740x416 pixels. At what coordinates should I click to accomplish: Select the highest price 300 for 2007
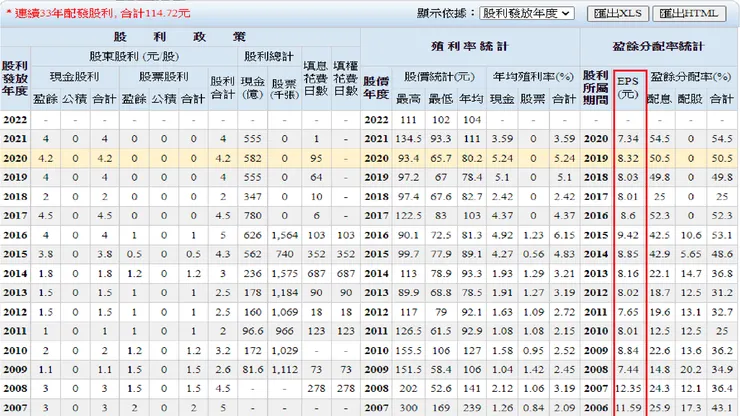[408, 408]
